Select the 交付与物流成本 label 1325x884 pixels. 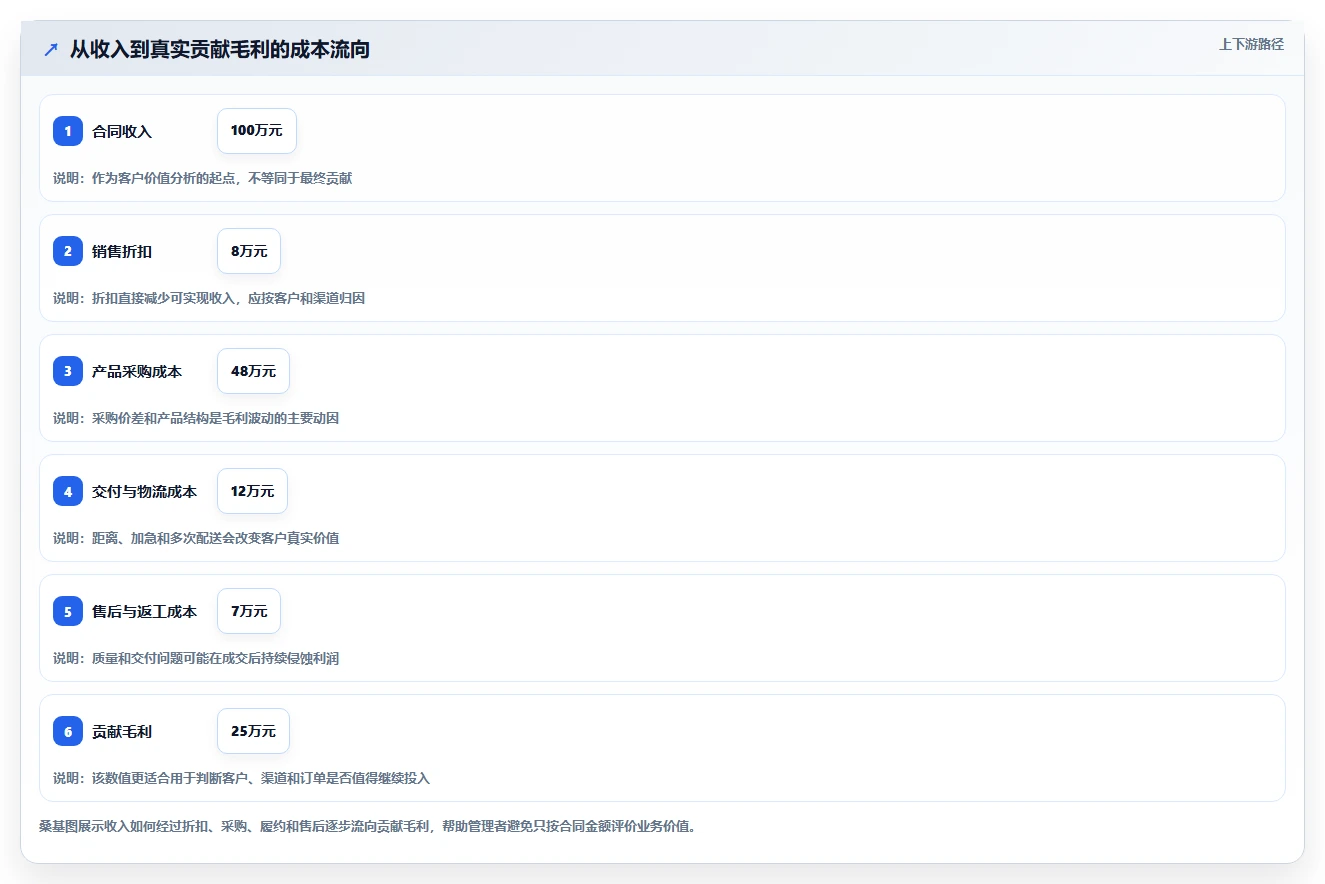coord(144,491)
